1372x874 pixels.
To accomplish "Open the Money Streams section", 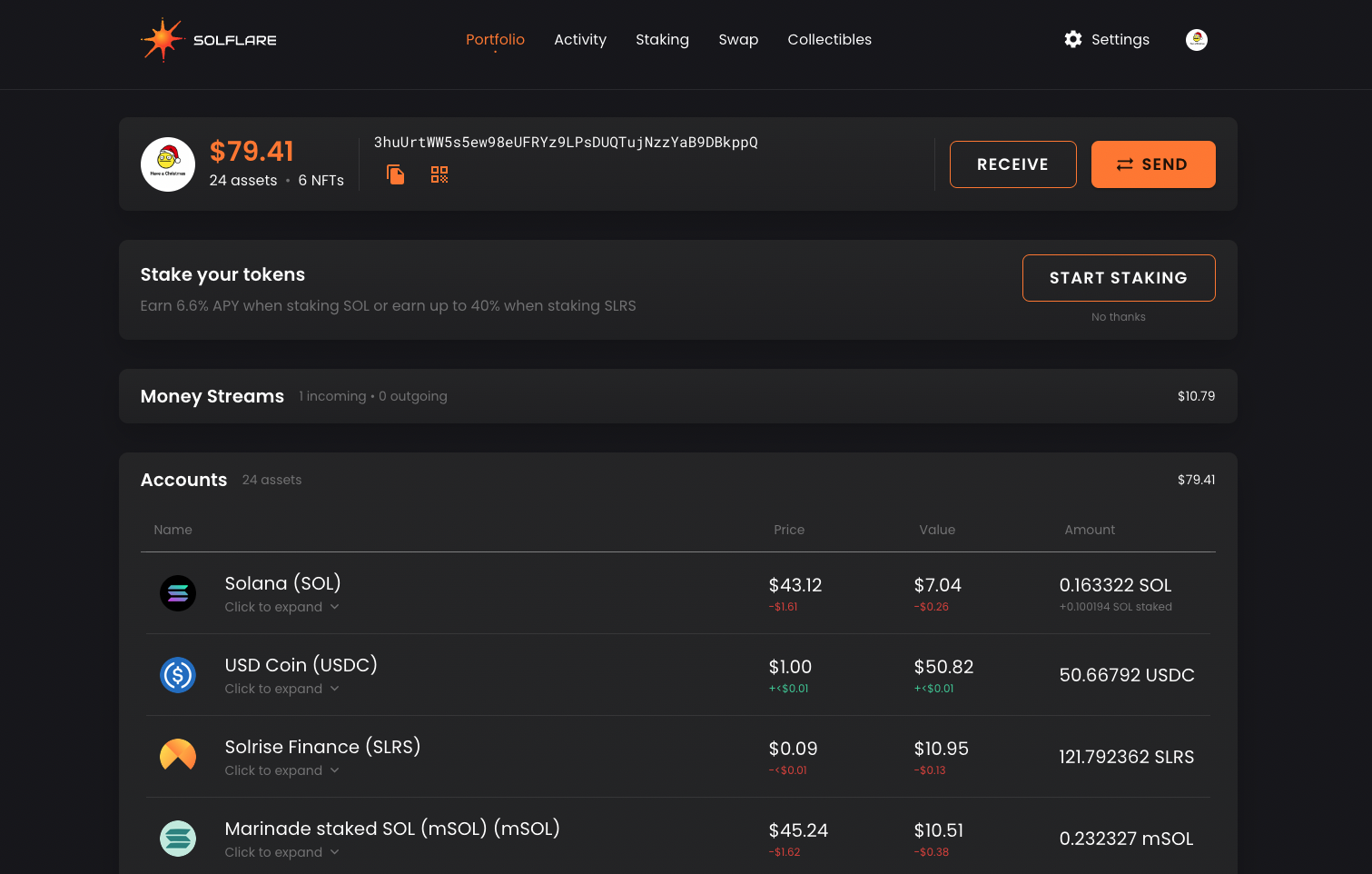I will [x=677, y=396].
